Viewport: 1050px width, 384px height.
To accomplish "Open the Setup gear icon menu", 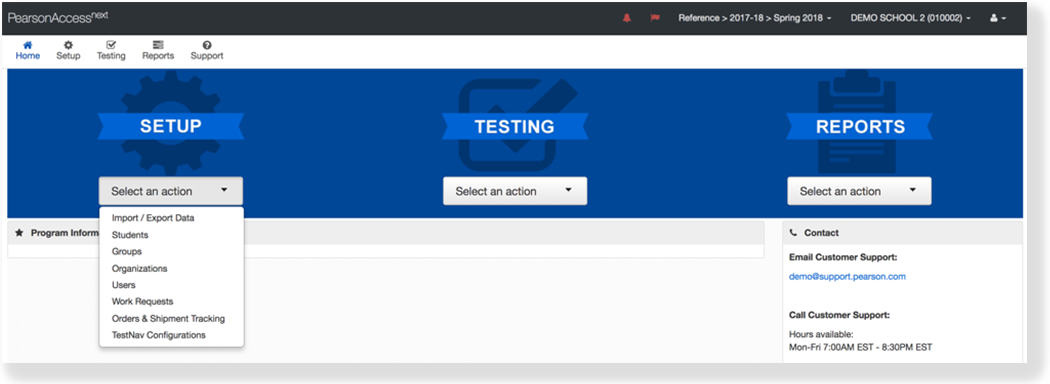I will [68, 45].
